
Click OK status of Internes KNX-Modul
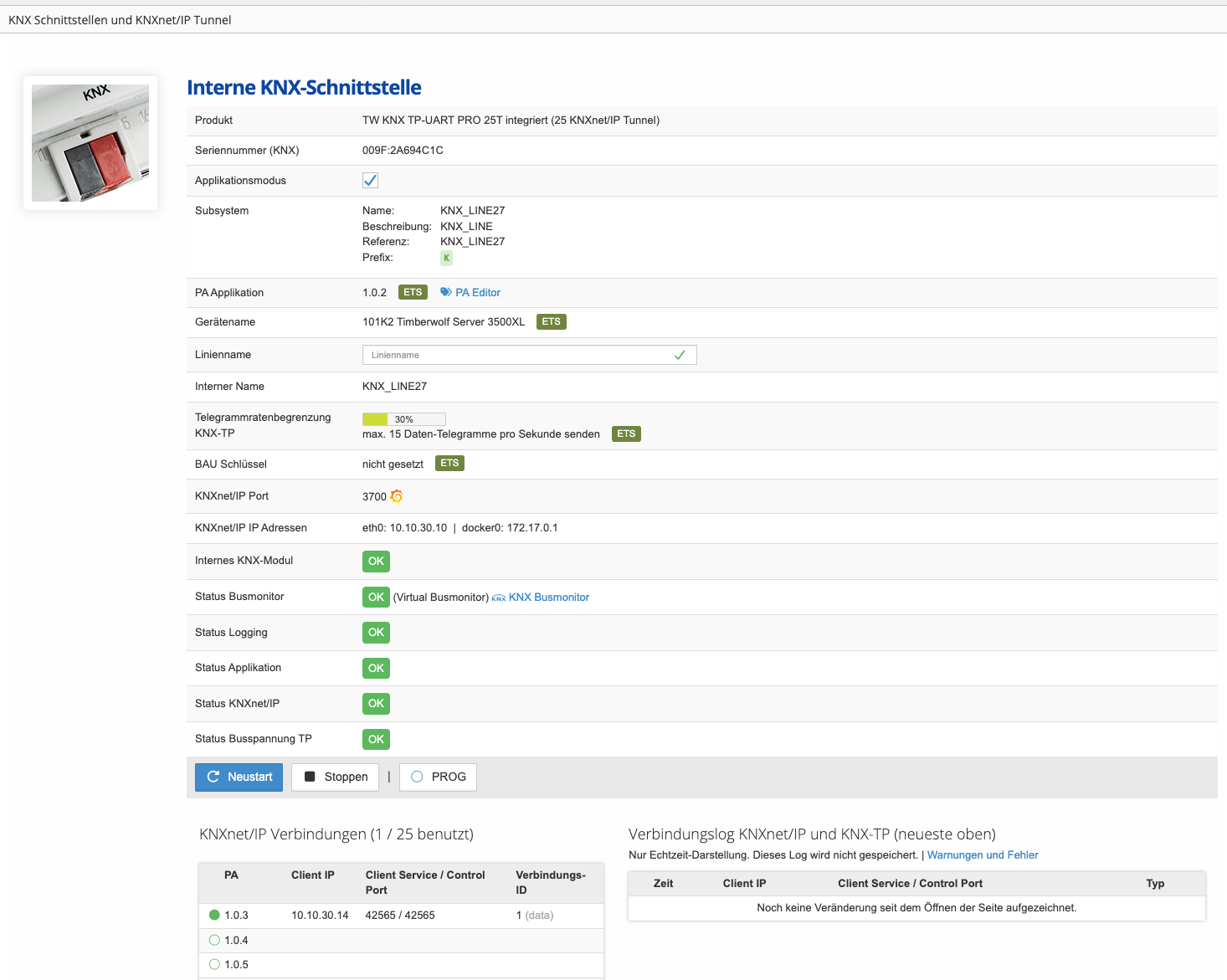[376, 562]
